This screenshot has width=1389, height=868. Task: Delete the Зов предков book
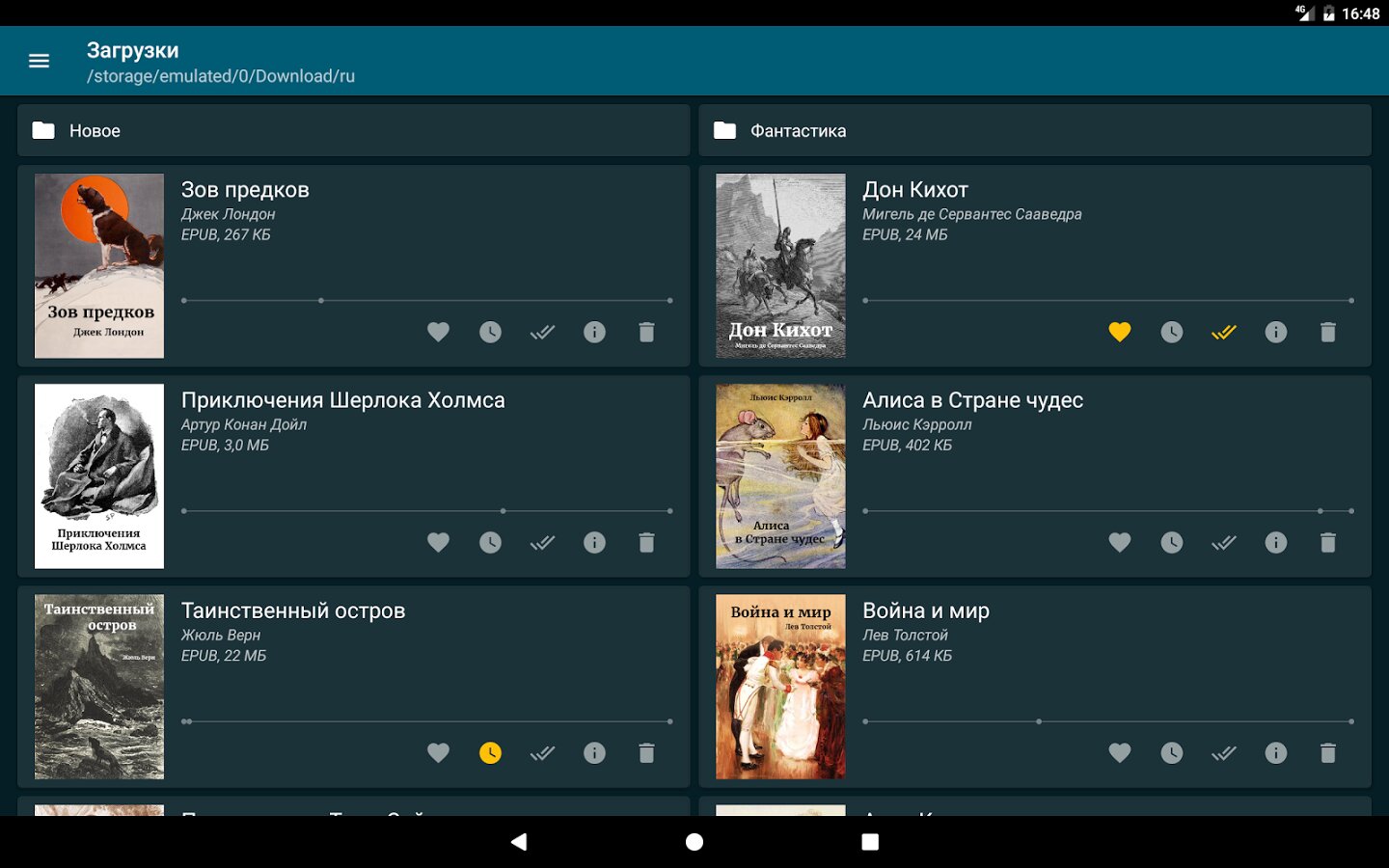coord(646,332)
